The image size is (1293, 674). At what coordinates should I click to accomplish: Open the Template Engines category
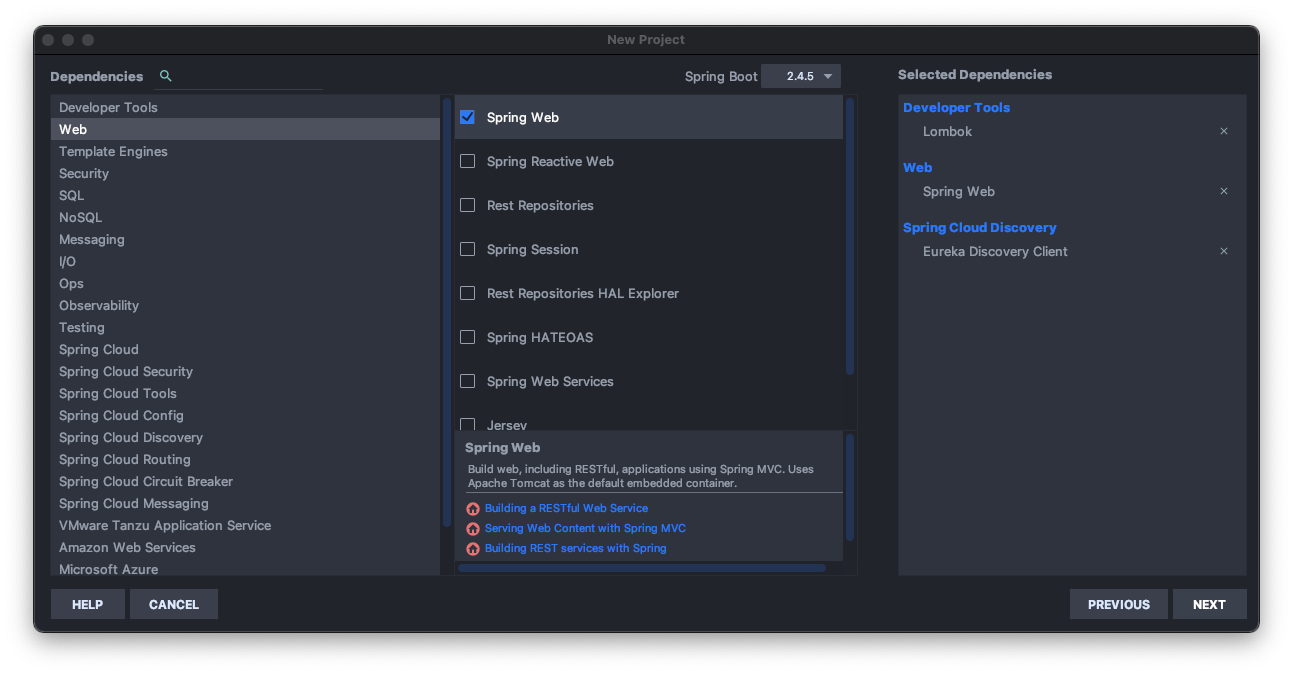click(x=245, y=151)
